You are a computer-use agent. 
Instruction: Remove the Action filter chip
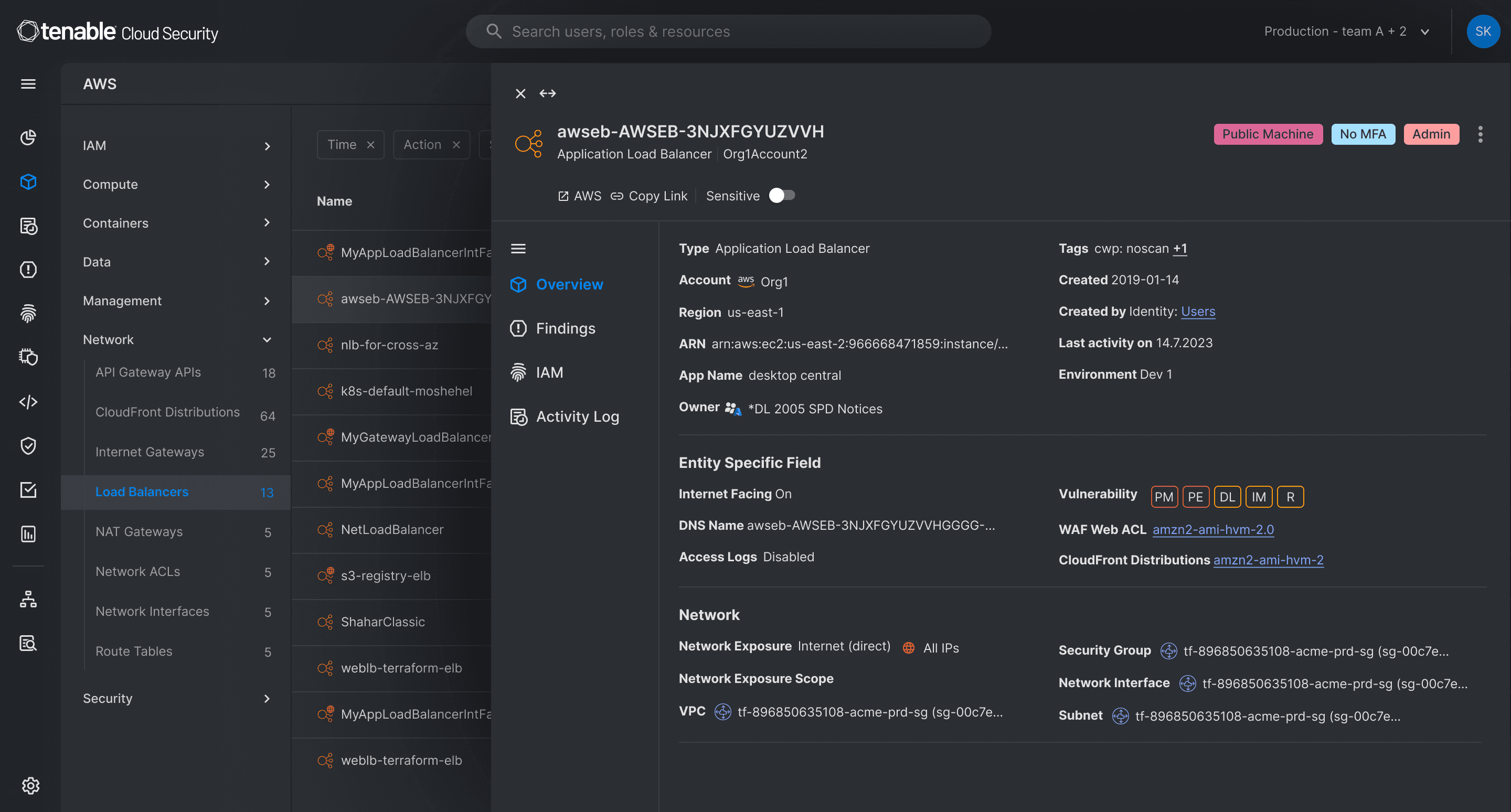tap(456, 145)
